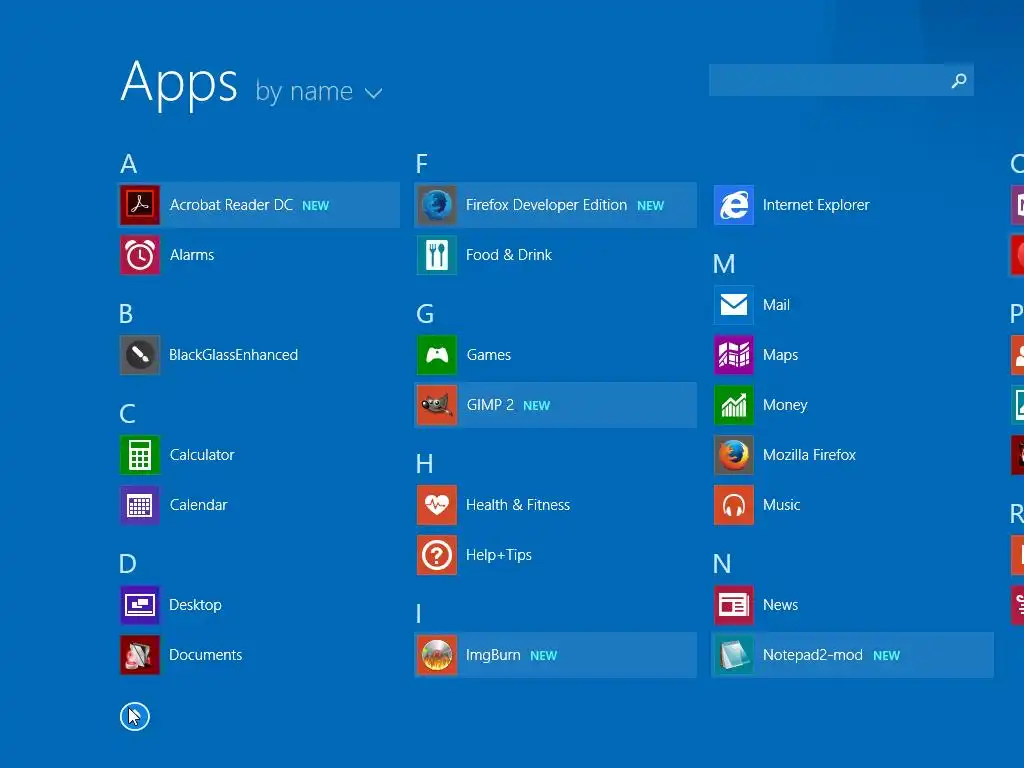Open the Documents icon
Screen dimensions: 1024x768
pyautogui.click(x=140, y=654)
